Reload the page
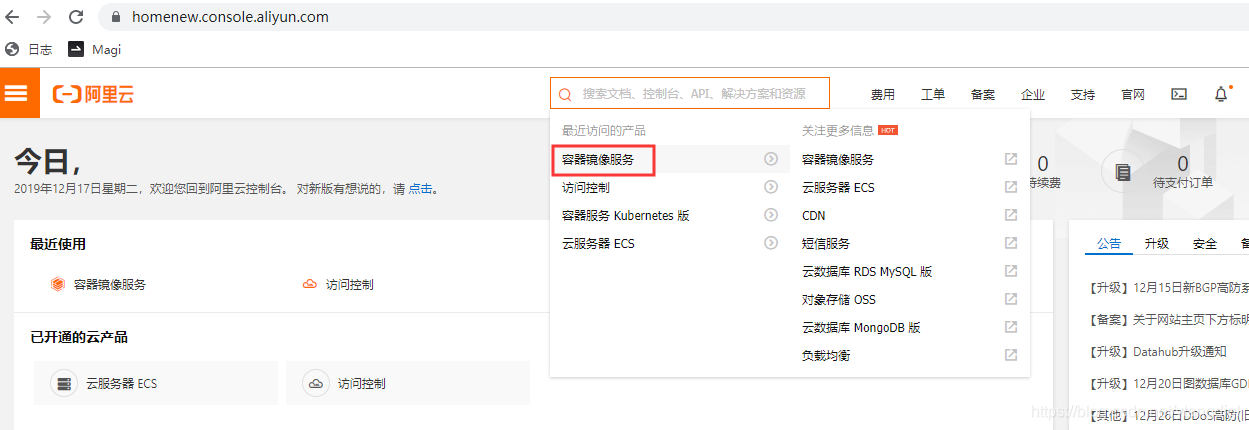Viewport: 1249px width, 430px height. [76, 17]
